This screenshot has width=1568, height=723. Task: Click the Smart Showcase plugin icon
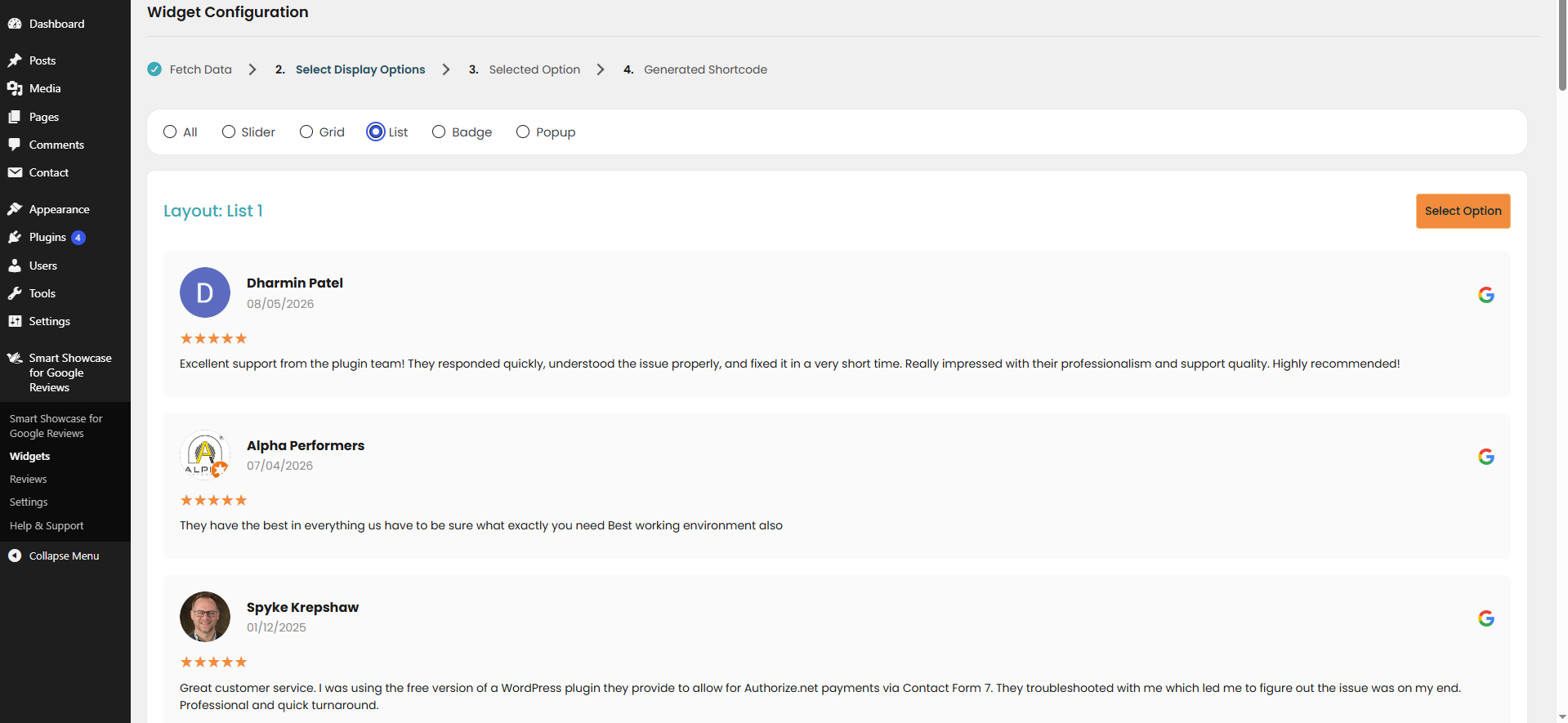[15, 358]
